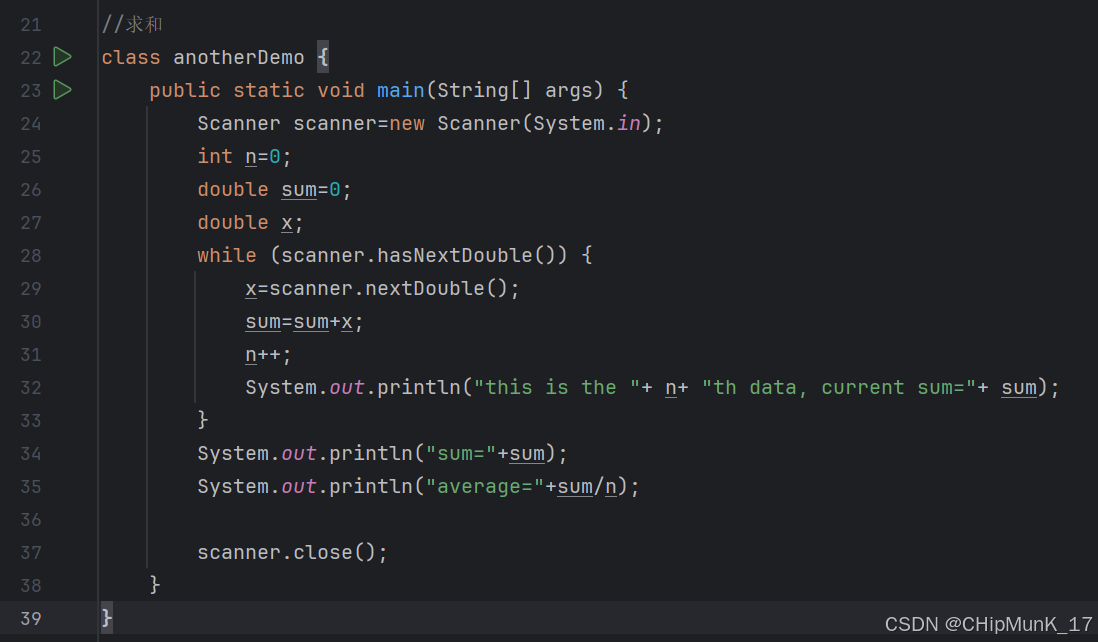
Task: Click the while keyword on line 28
Action: point(226,255)
